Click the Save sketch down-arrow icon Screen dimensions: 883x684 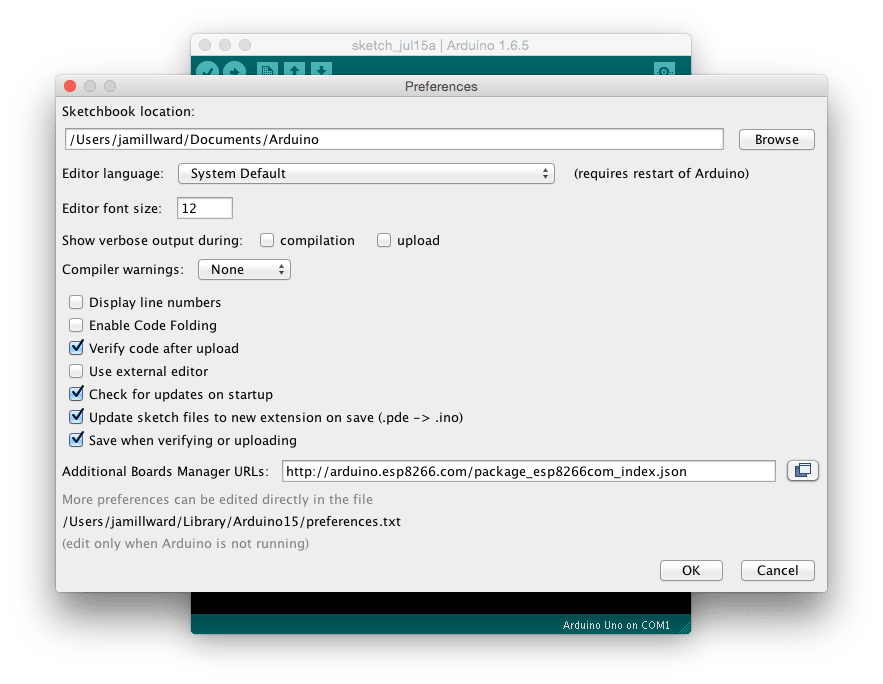(x=321, y=69)
